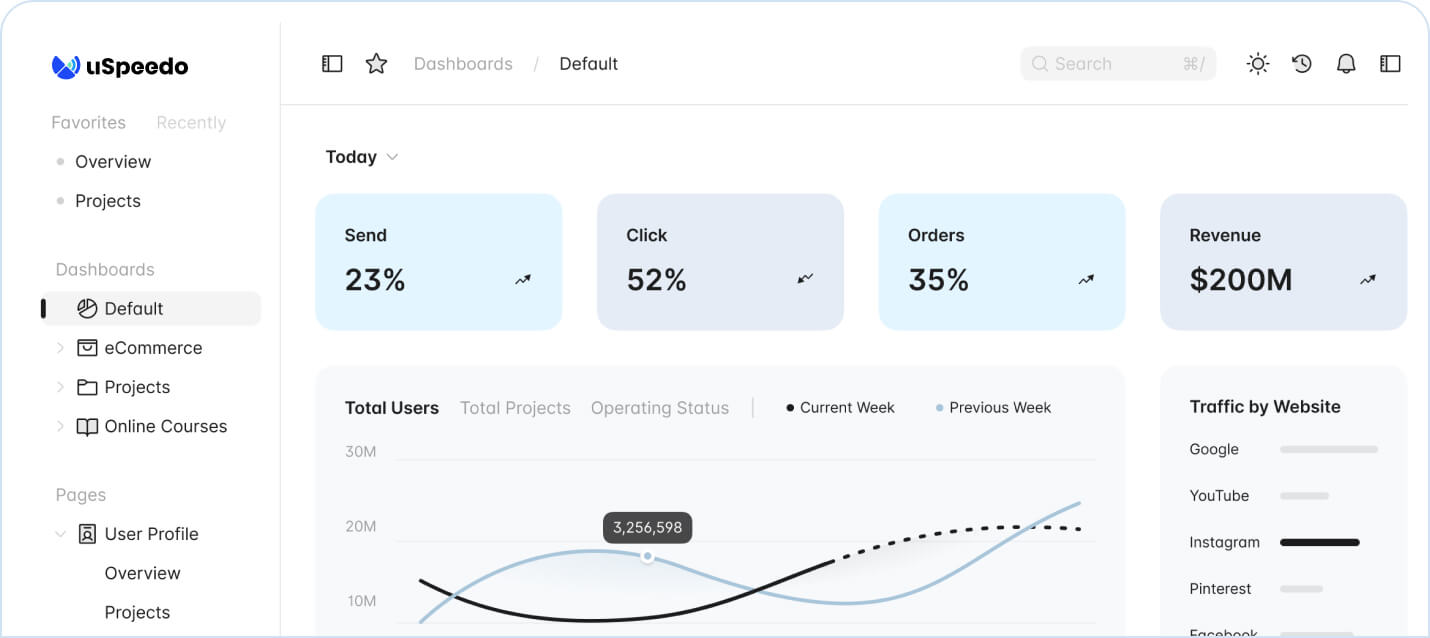Click the Click card downtrend icon
Viewport: 1430px width, 638px height.
(x=805, y=280)
